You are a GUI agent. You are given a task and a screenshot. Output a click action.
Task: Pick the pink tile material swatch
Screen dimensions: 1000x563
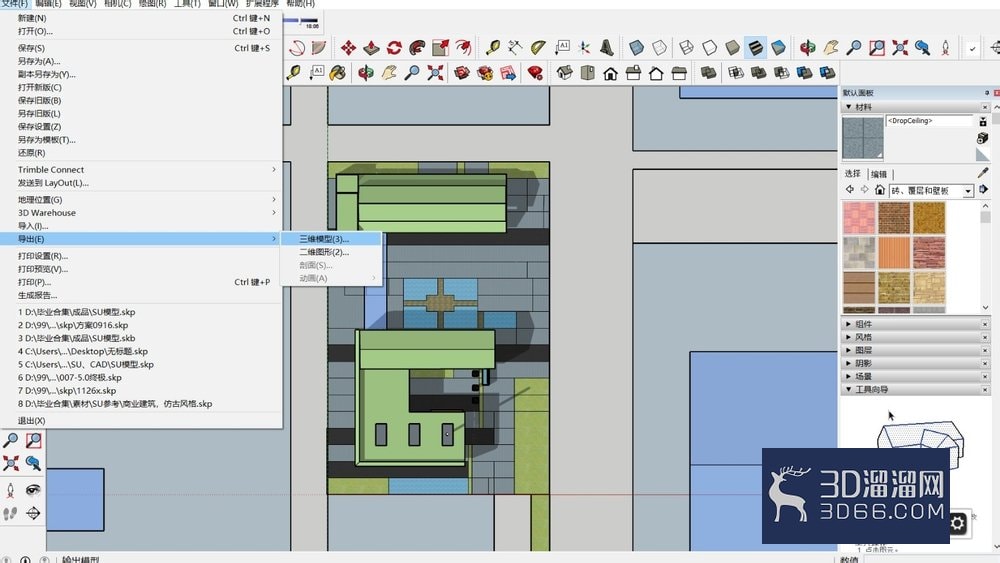pyautogui.click(x=859, y=218)
